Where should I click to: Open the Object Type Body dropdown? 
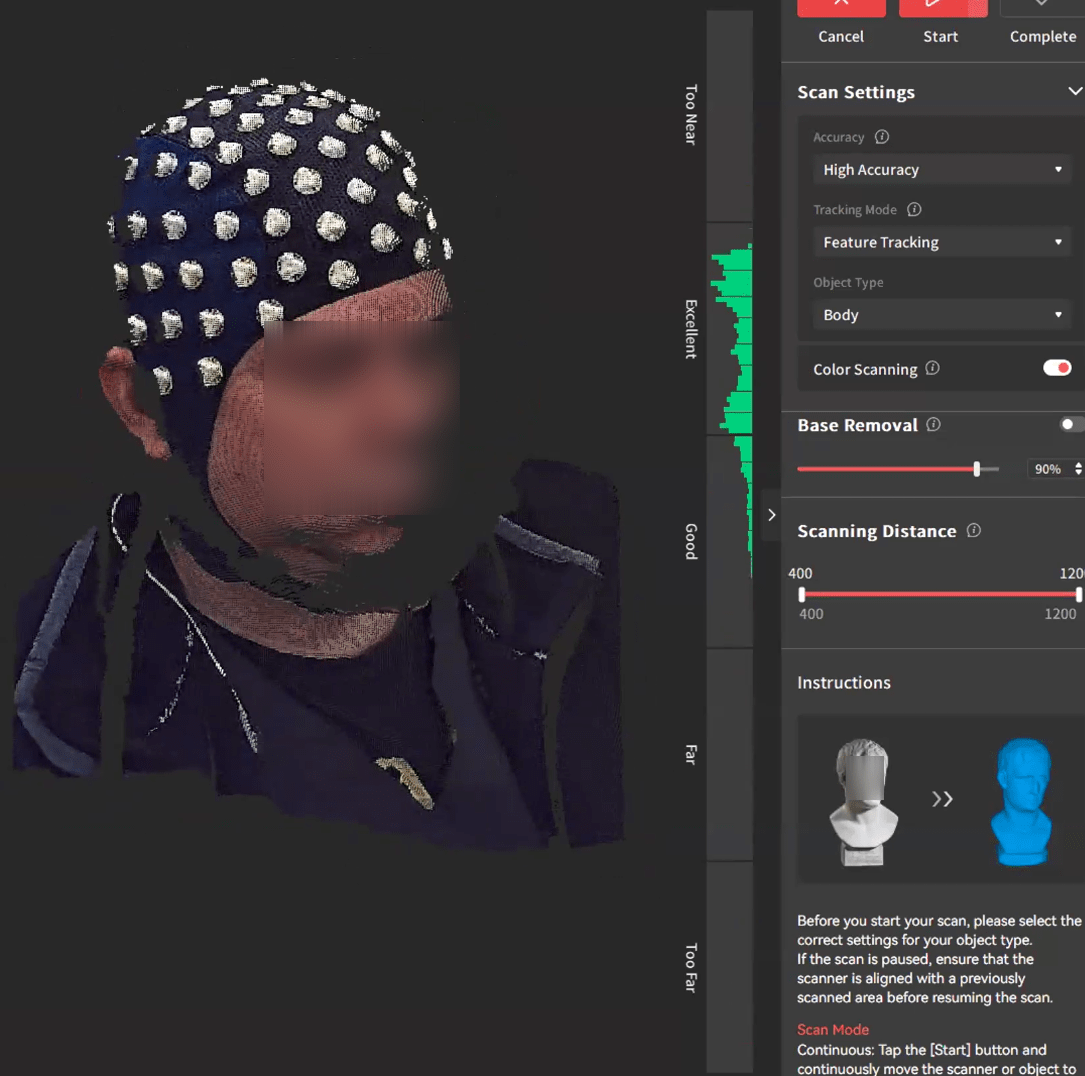pyautogui.click(x=941, y=315)
